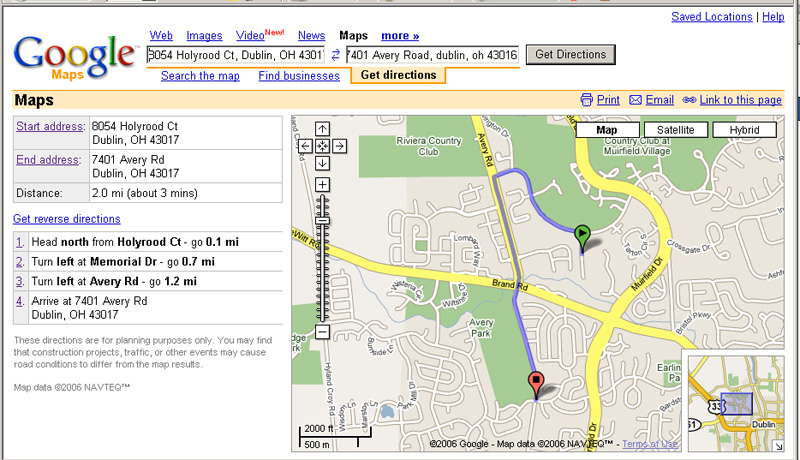Click the "Get reverse directions" link
800x460 pixels.
point(66,219)
